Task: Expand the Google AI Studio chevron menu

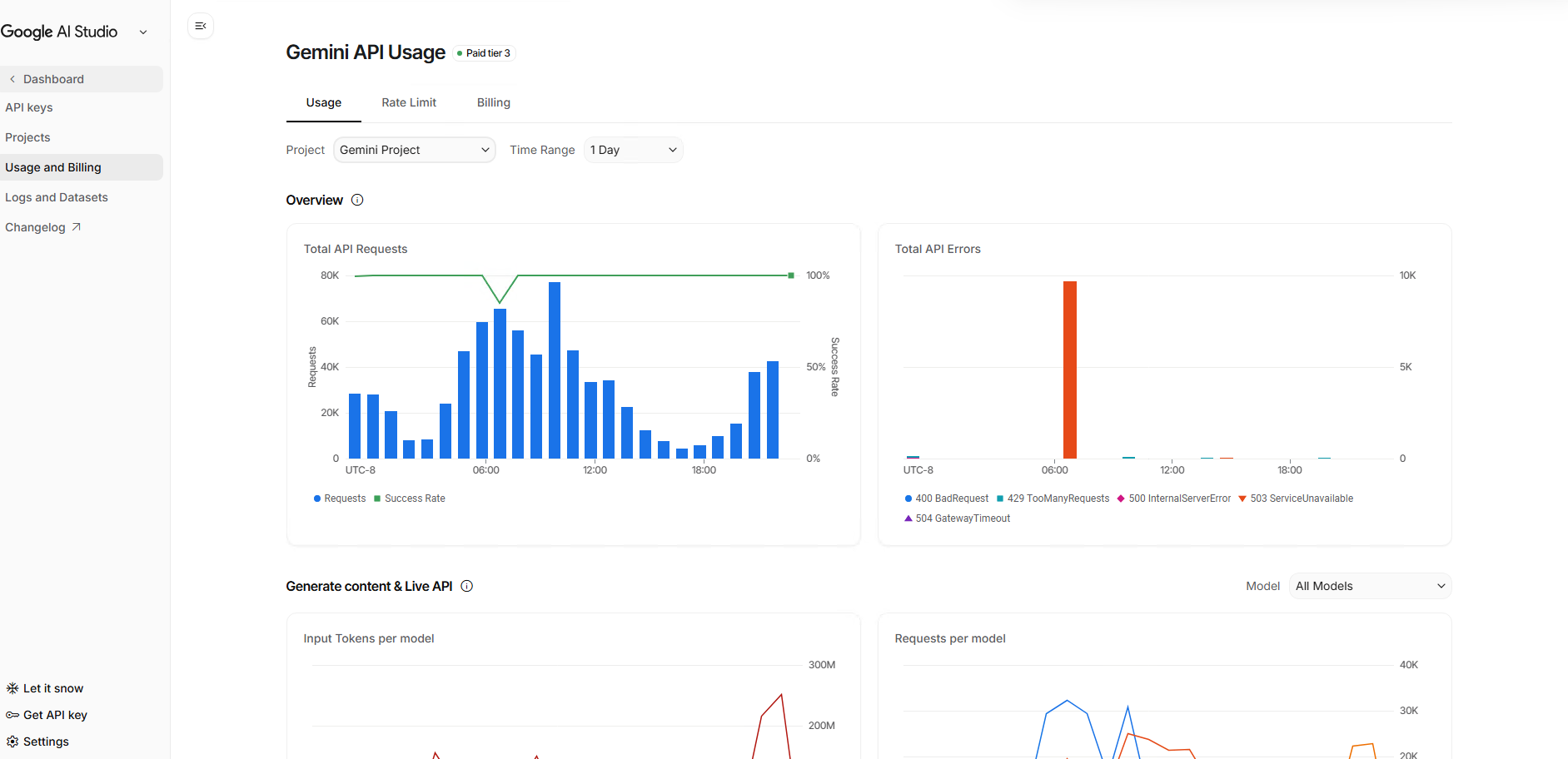Action: (x=143, y=32)
